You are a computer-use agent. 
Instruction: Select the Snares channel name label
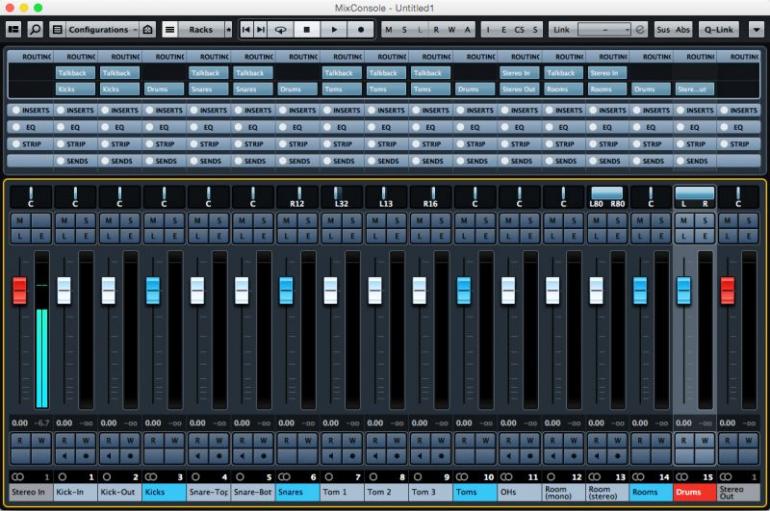pyautogui.click(x=298, y=492)
